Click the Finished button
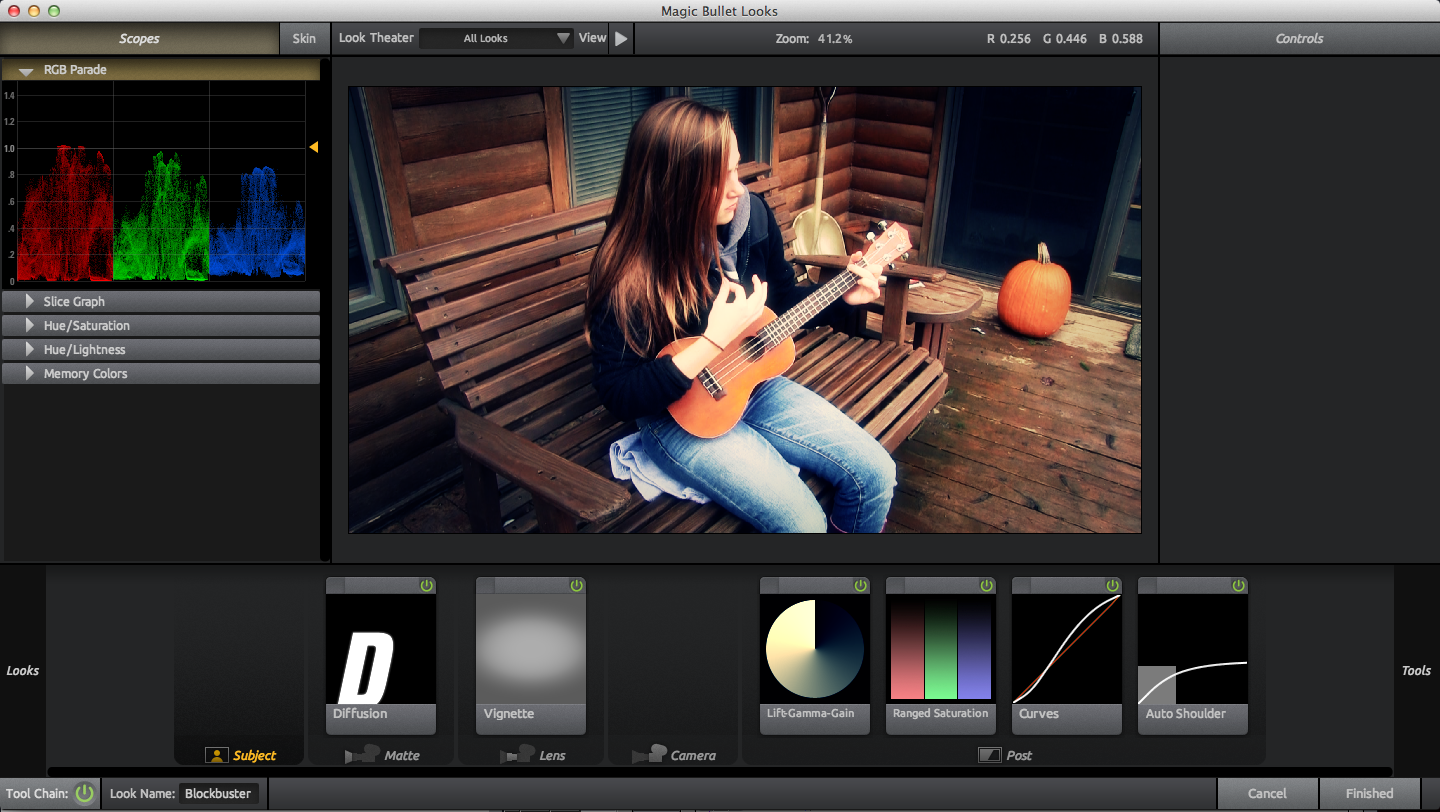 pos(1369,794)
